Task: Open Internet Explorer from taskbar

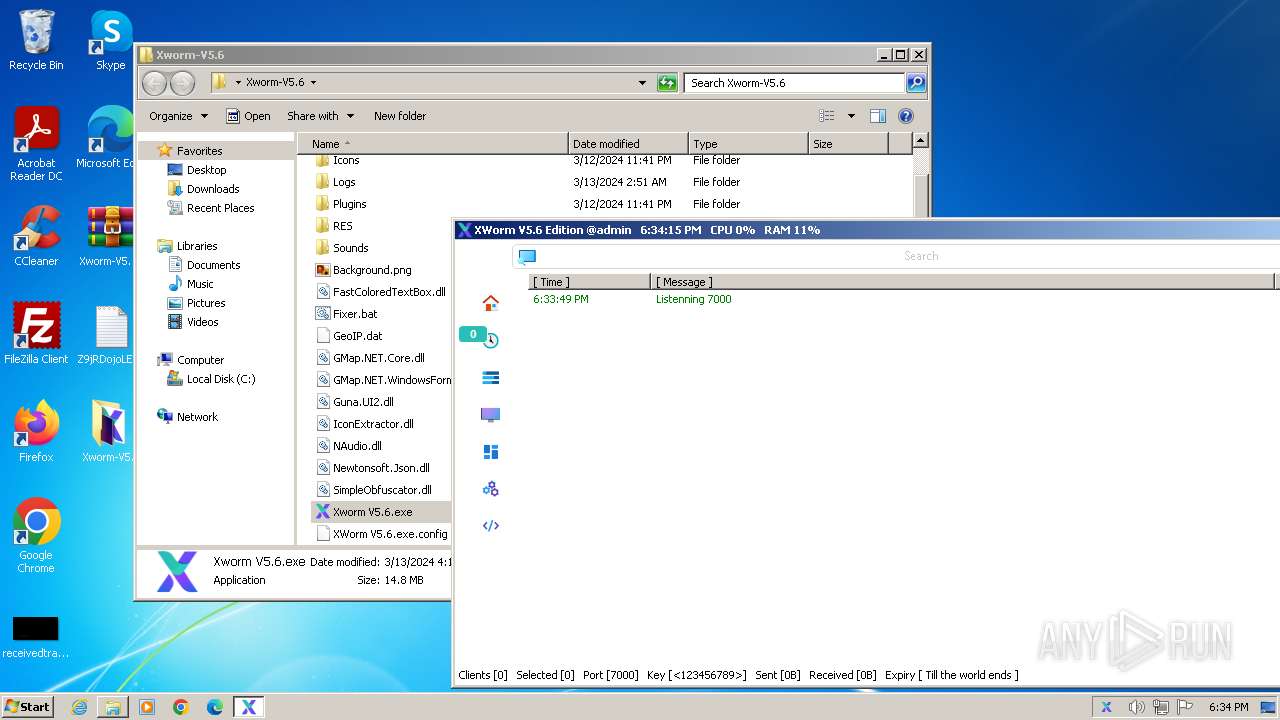Action: coord(79,707)
